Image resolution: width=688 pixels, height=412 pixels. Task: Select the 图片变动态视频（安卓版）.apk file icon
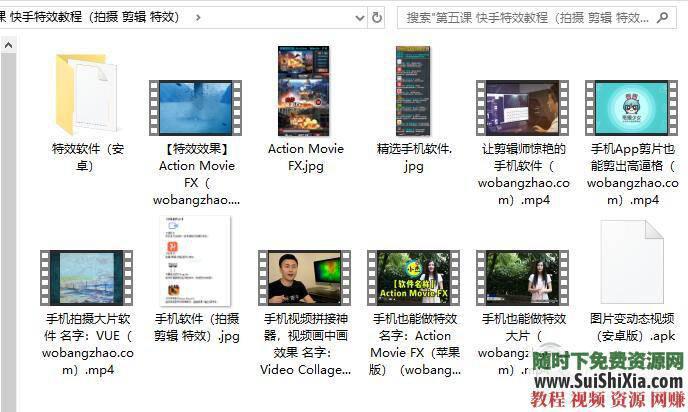tap(632, 262)
